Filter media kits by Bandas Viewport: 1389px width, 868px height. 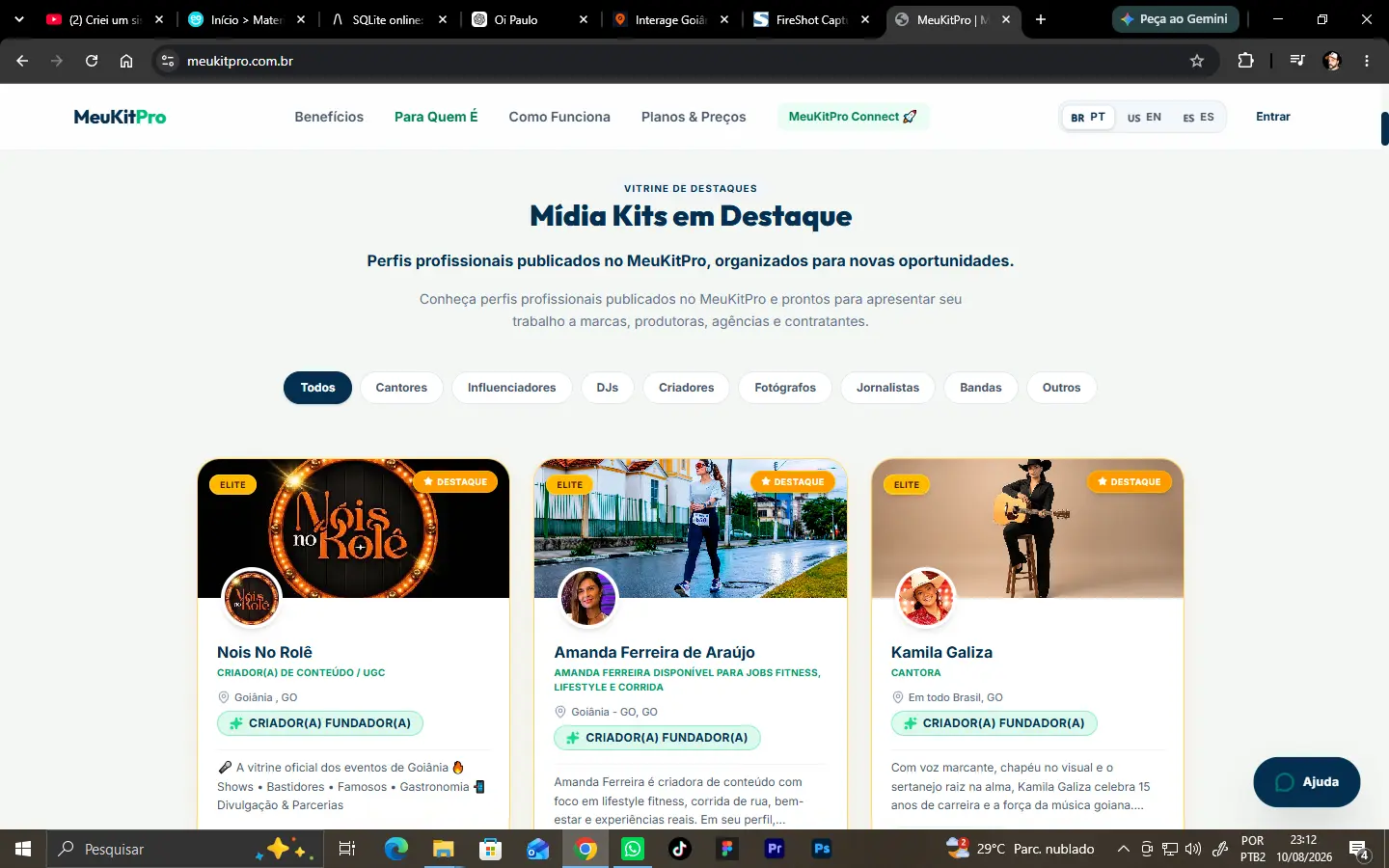point(981,388)
